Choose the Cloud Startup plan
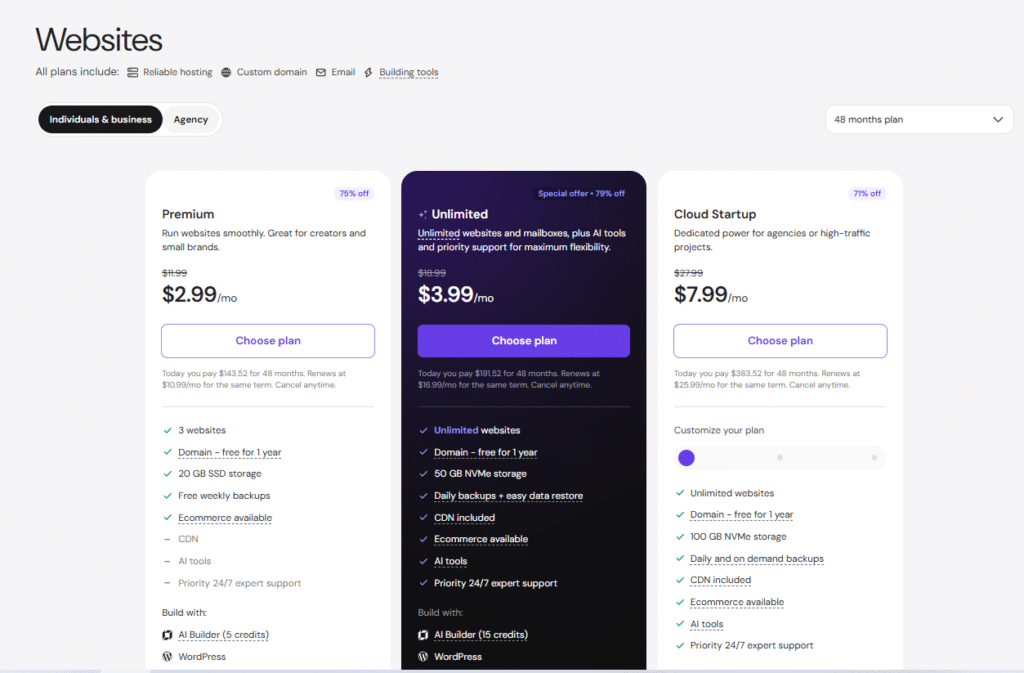This screenshot has width=1024, height=673. tap(780, 341)
